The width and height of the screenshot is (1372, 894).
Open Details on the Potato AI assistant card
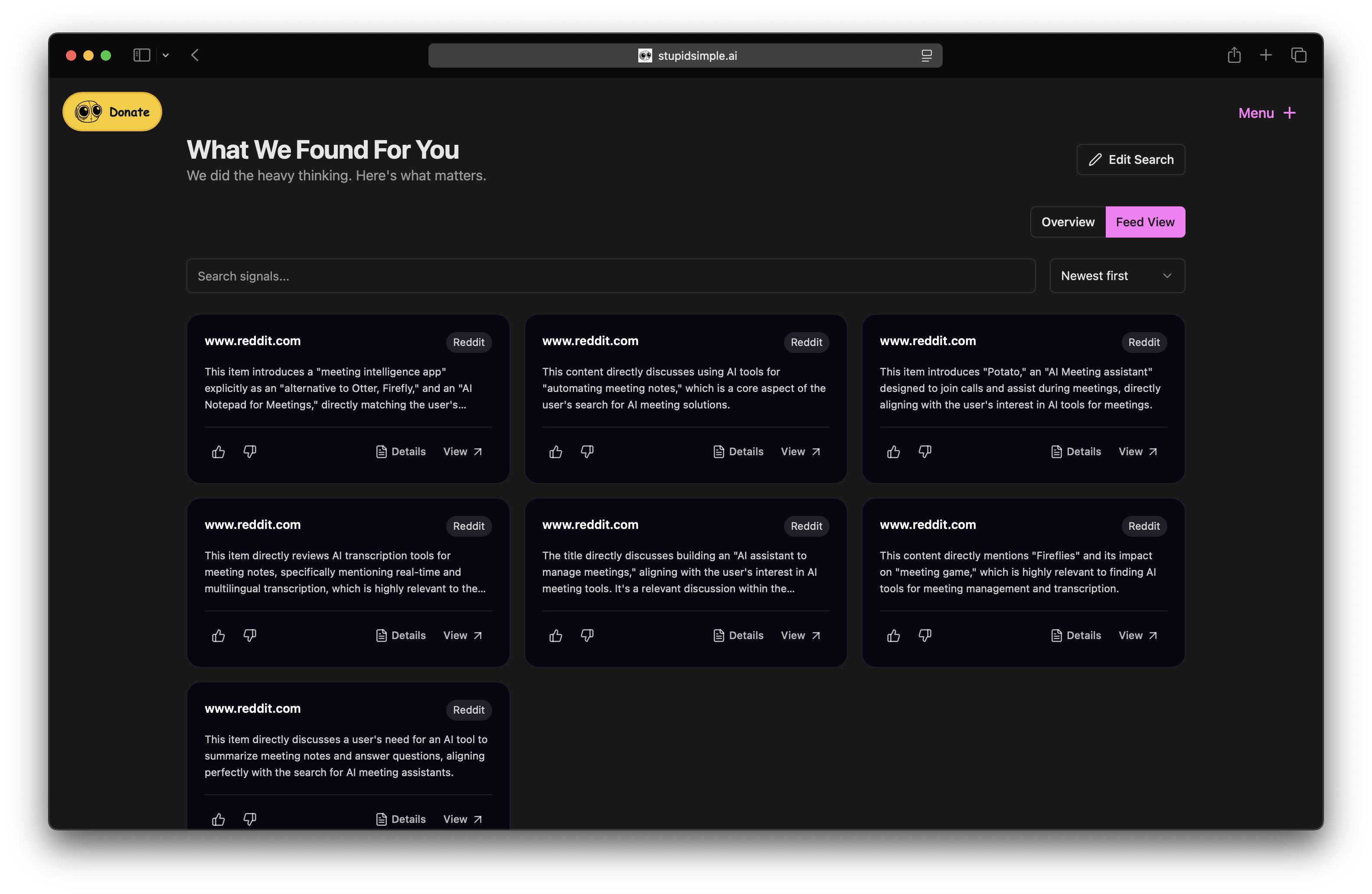click(1076, 451)
